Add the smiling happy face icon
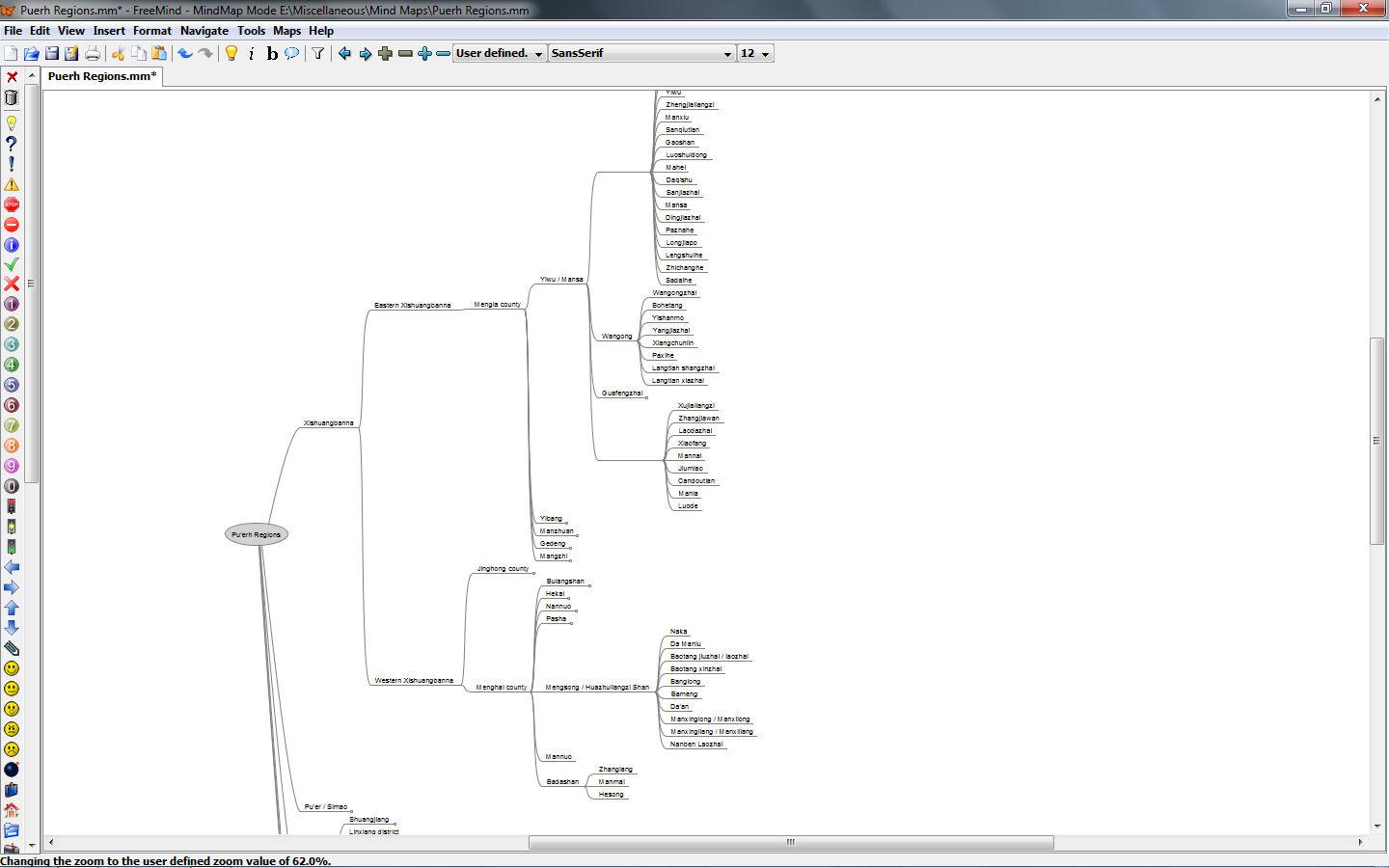This screenshot has width=1389, height=868. click(x=12, y=668)
